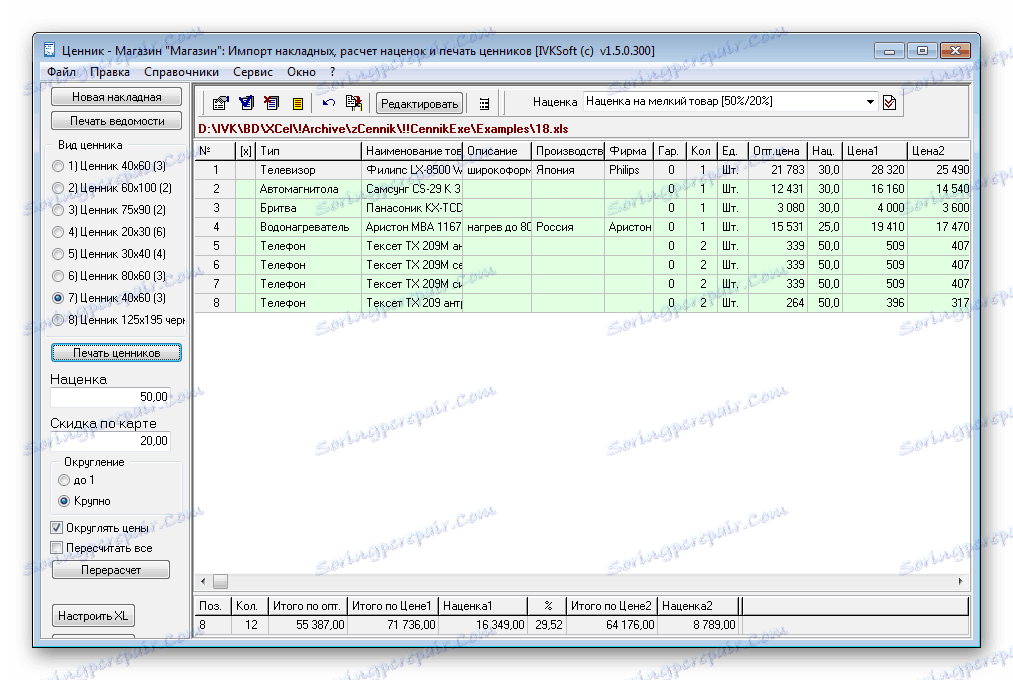Click the 'Тип' column header
1013x680 pixels.
[x=308, y=151]
